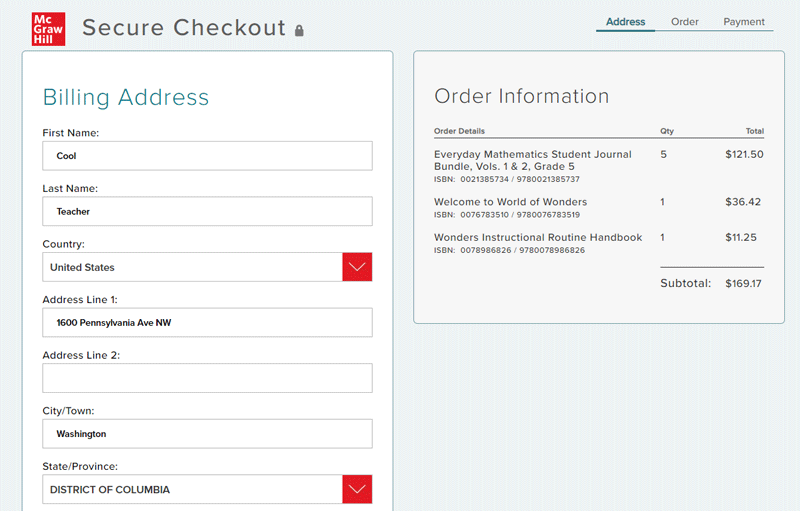Image resolution: width=800 pixels, height=511 pixels.
Task: Click the Address Line 1 field
Action: coord(207,322)
